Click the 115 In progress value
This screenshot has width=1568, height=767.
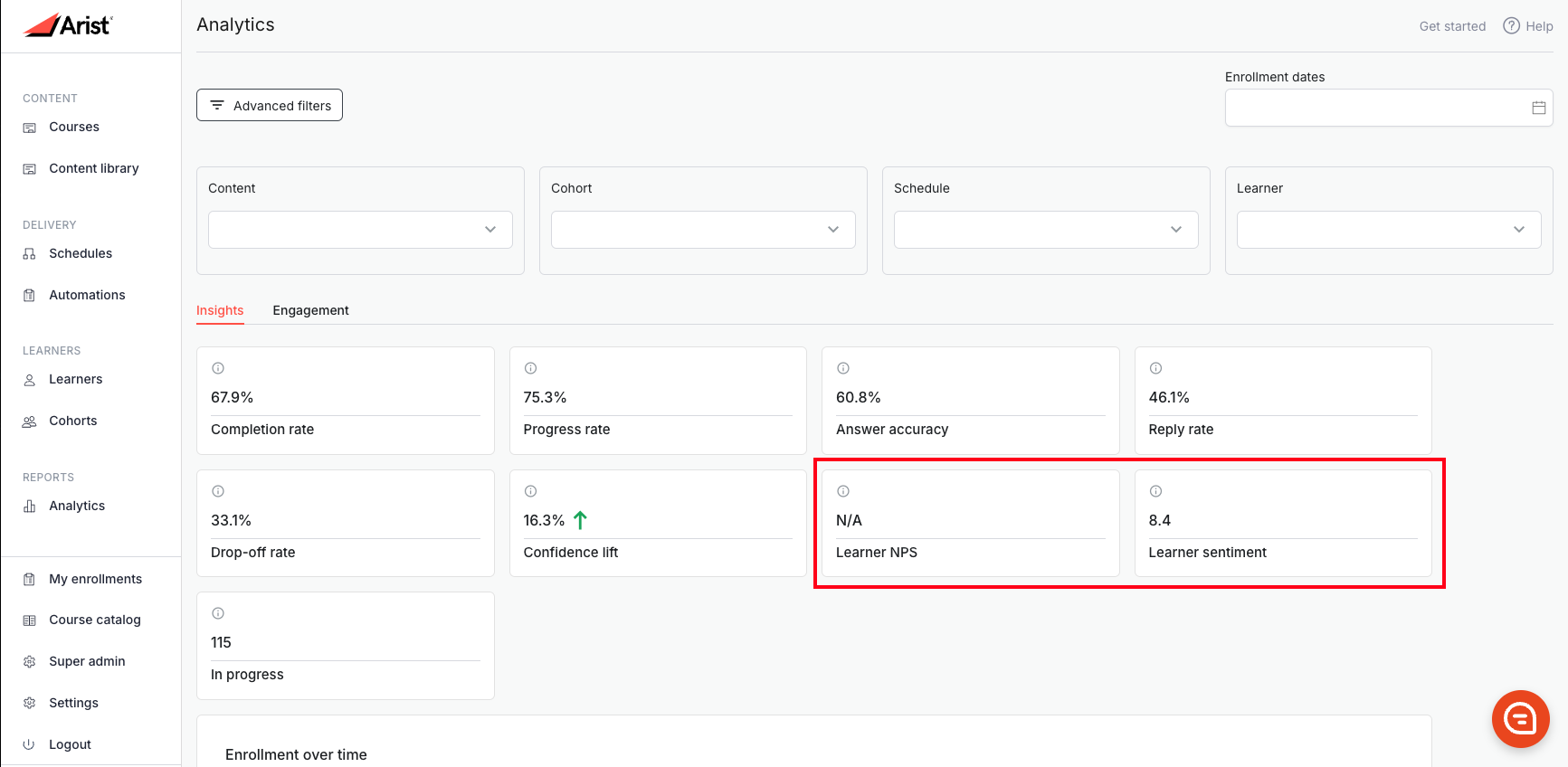coord(221,642)
